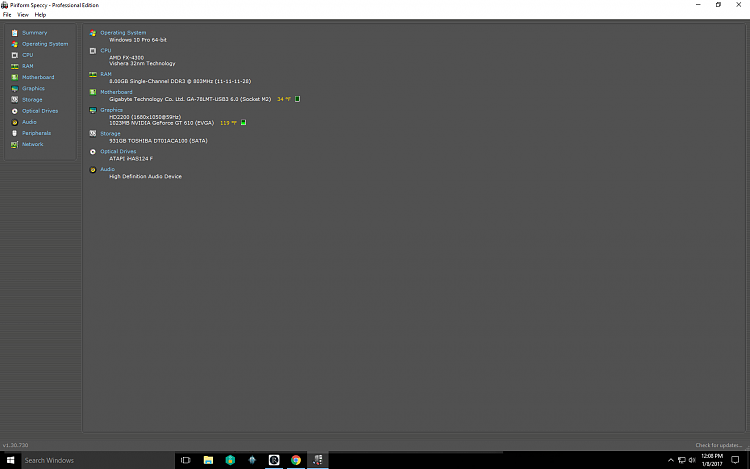Click the Operating System icon in the sidebar
The height and width of the screenshot is (469, 750).
pos(14,44)
